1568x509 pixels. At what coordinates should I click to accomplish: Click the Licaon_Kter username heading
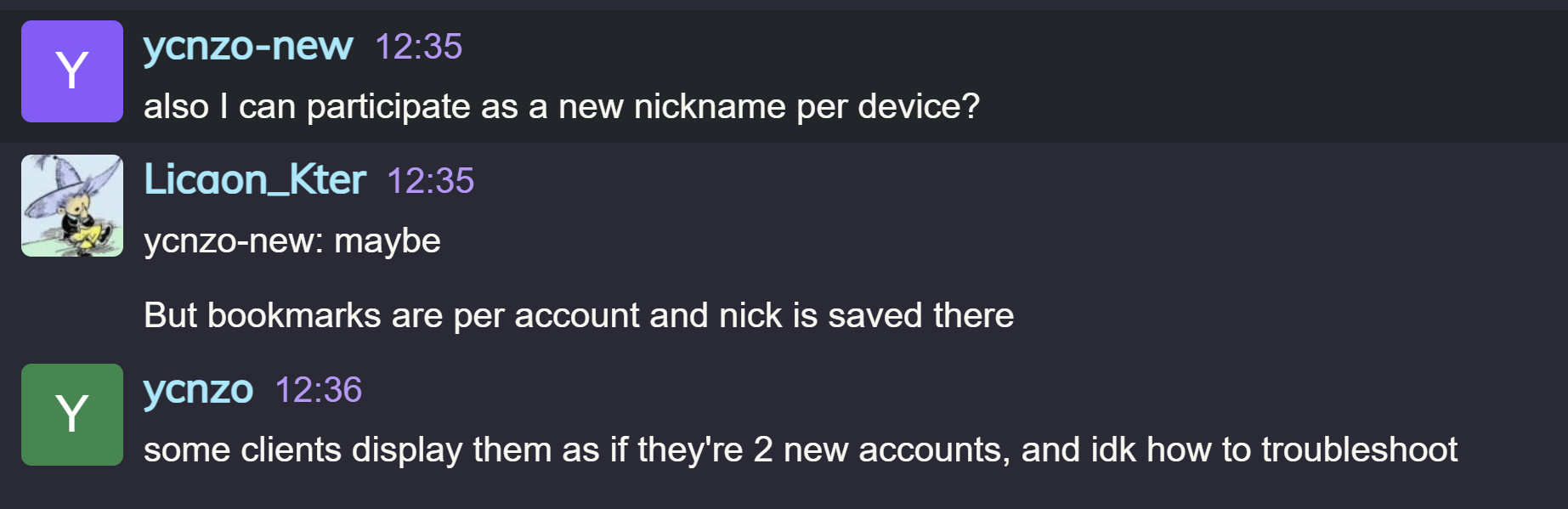tap(255, 180)
